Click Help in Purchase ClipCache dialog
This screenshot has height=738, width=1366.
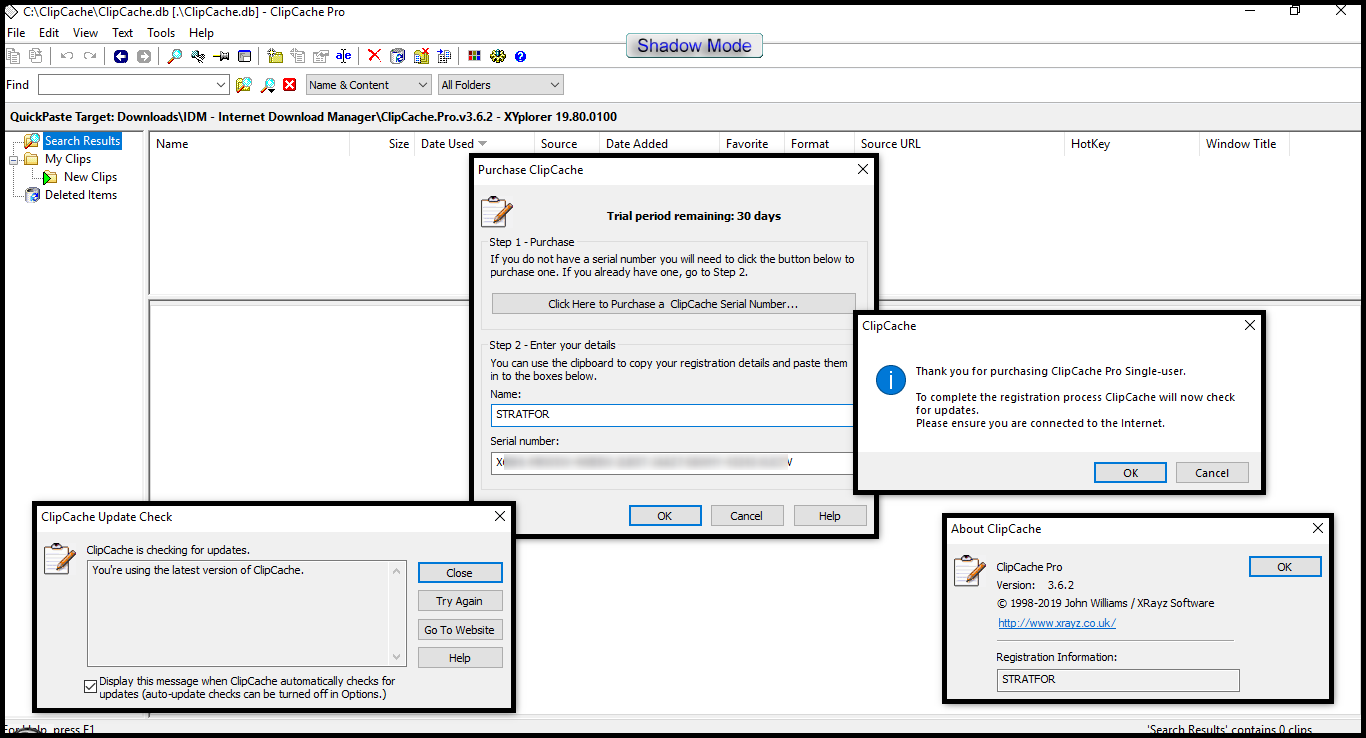click(x=830, y=516)
